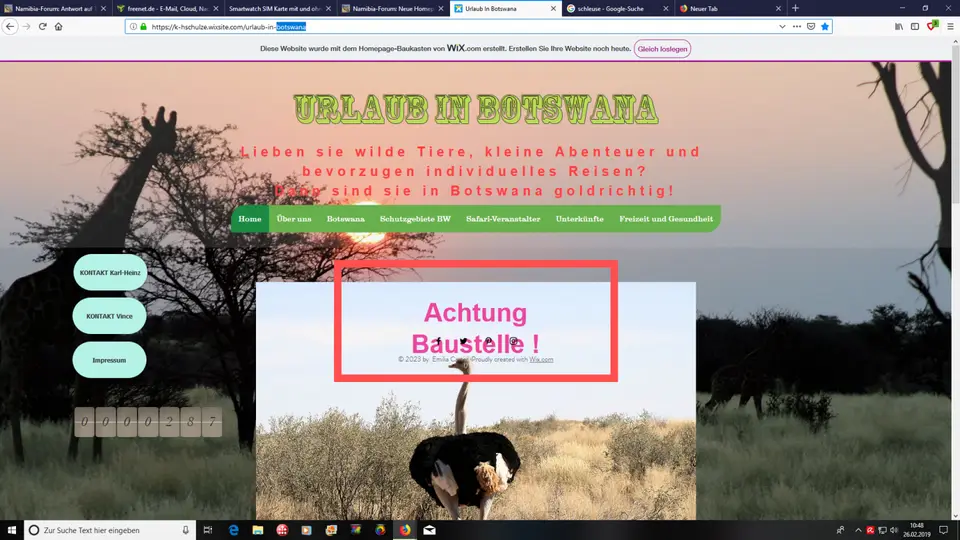Open page actions three-dot menu

(797, 26)
